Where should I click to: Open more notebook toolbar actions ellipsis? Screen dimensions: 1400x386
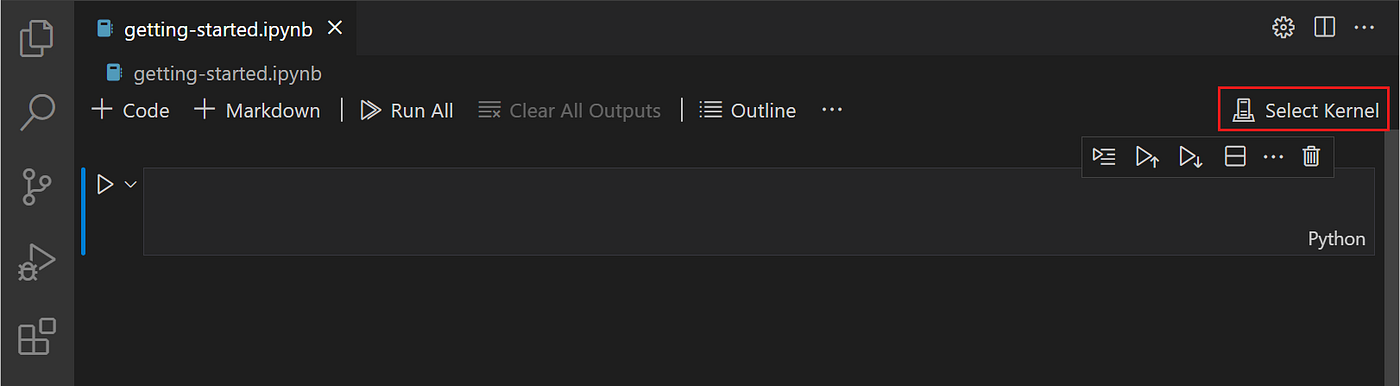pyautogui.click(x=832, y=110)
